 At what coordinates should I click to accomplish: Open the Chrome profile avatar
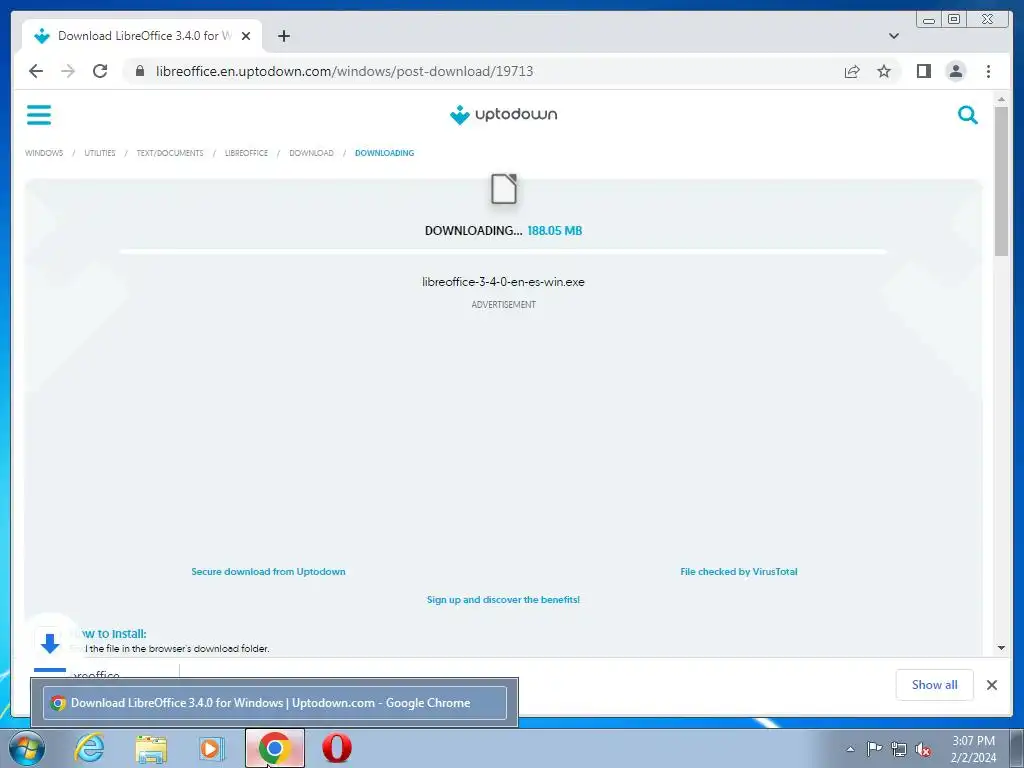[955, 71]
